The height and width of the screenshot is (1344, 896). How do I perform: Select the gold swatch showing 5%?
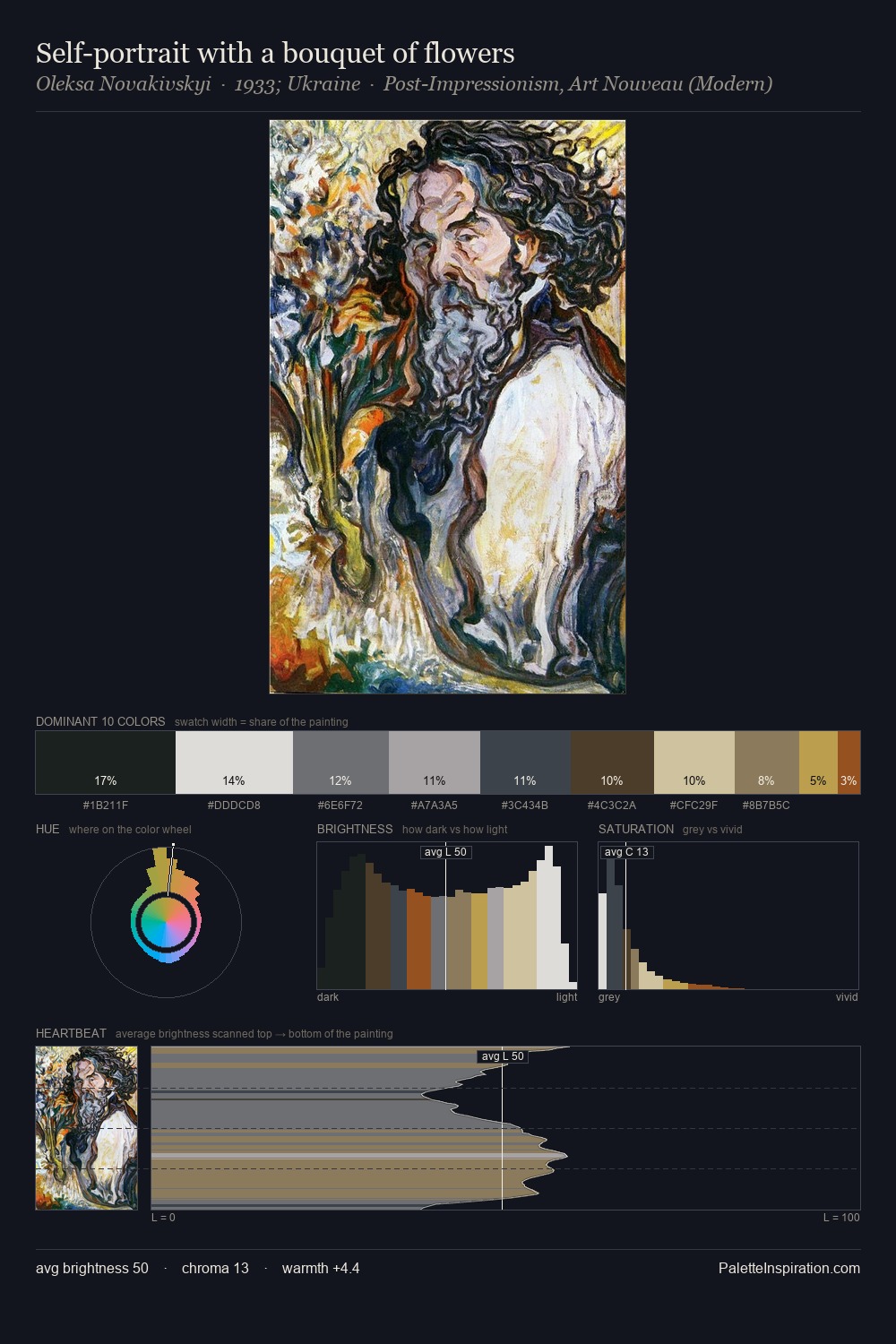[x=818, y=762]
